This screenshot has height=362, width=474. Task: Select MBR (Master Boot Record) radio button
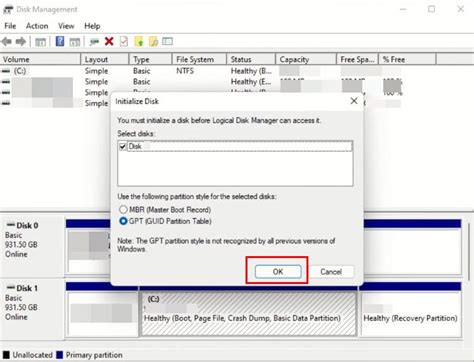123,209
